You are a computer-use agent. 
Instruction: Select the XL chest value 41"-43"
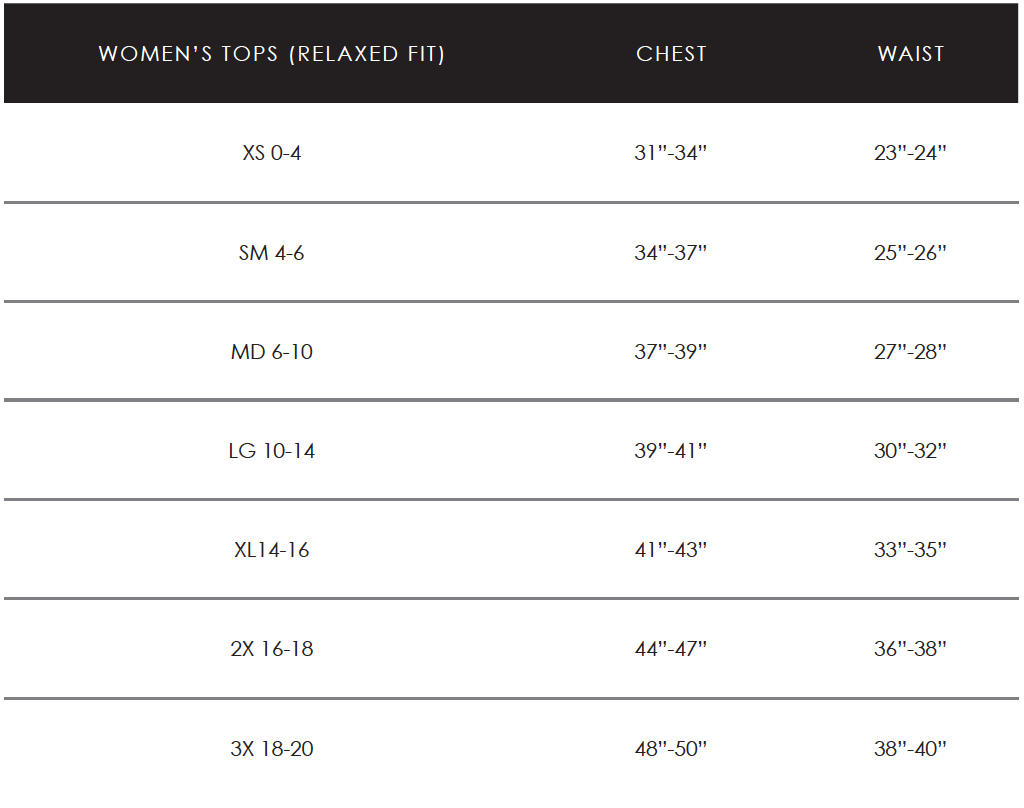click(670, 550)
